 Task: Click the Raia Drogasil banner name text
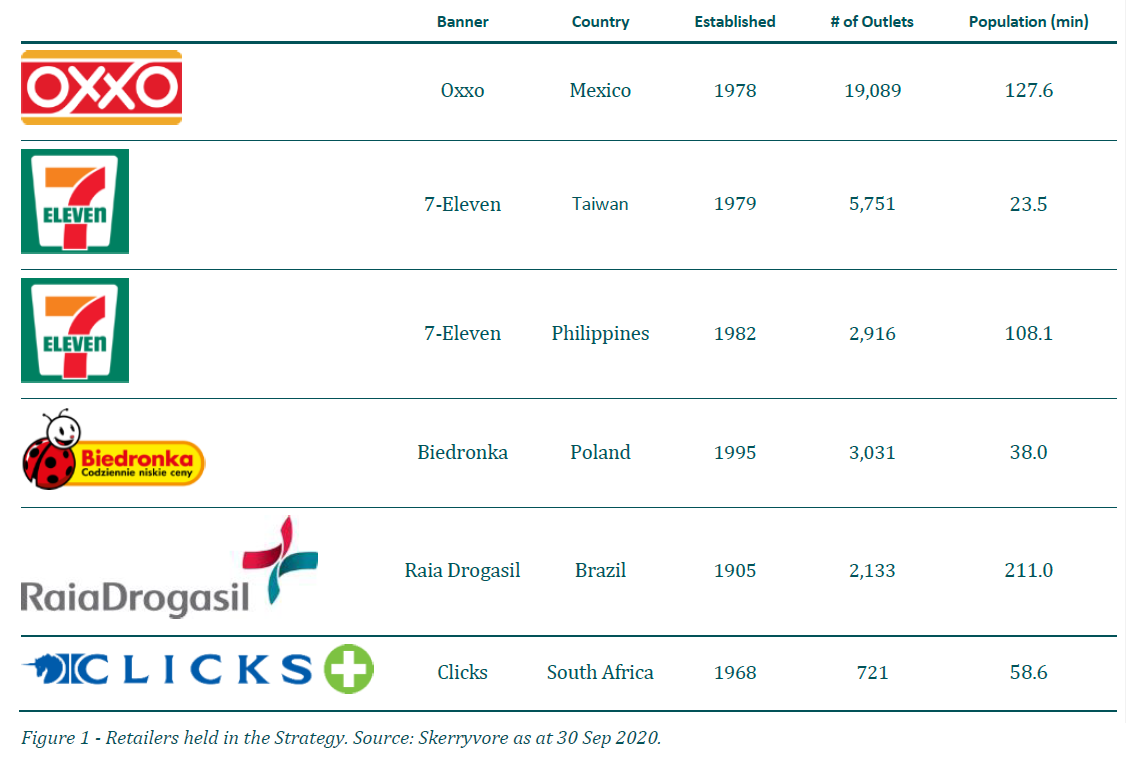(x=462, y=571)
